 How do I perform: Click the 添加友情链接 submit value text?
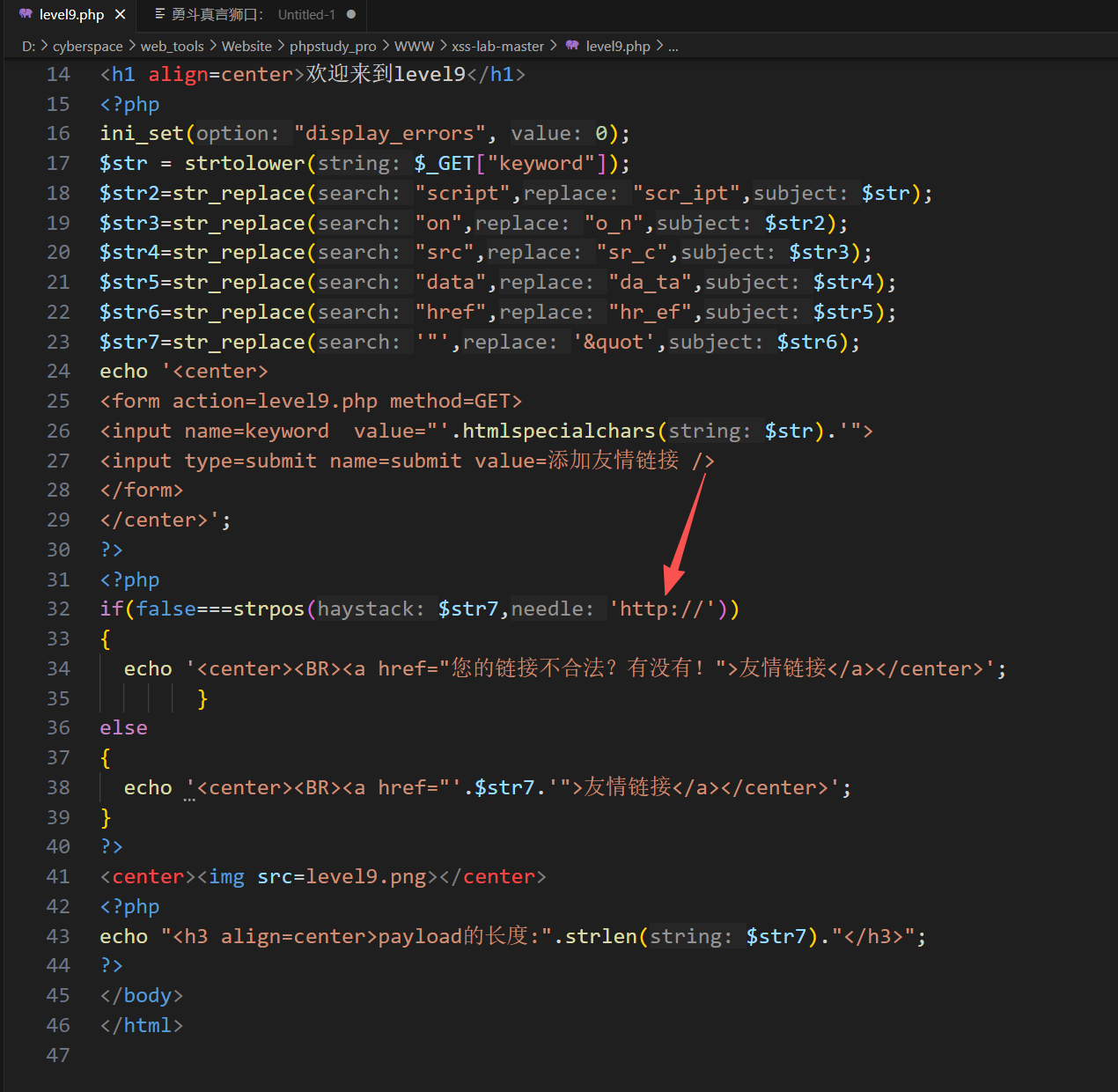614,461
